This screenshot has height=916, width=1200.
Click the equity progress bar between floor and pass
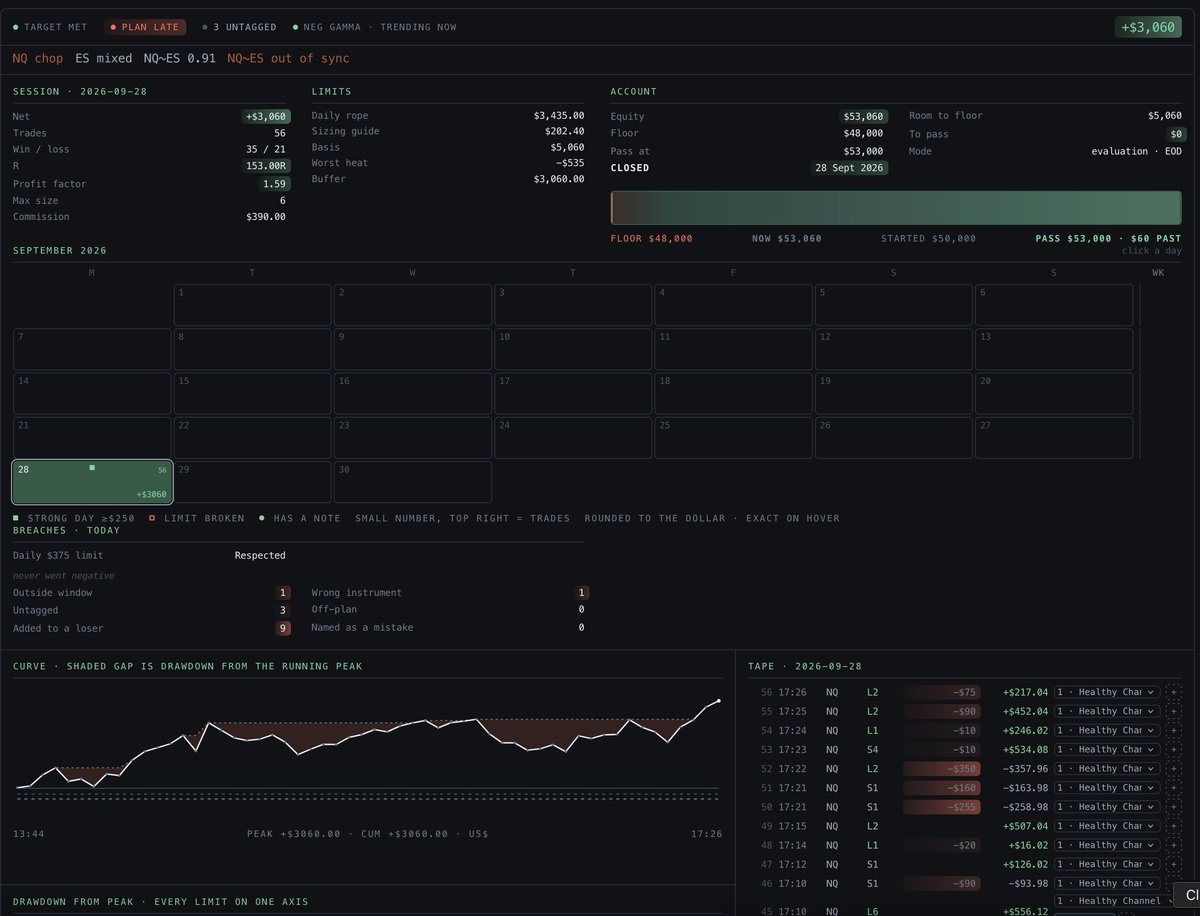click(896, 208)
